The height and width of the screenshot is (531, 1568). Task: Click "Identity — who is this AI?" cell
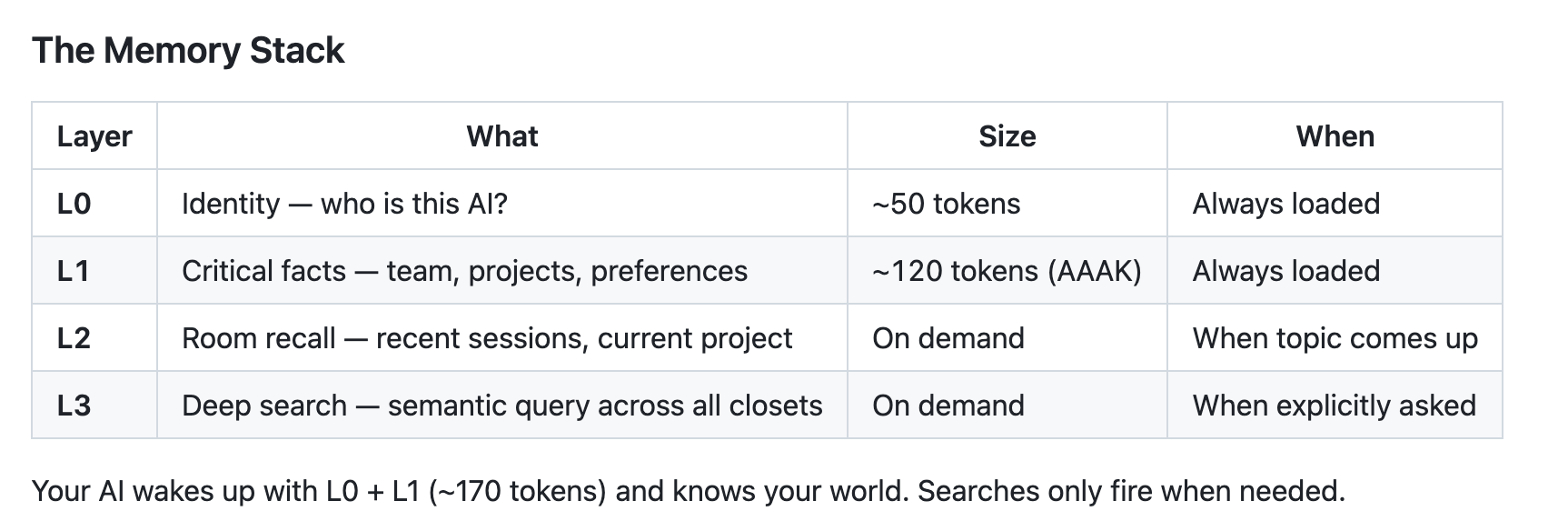click(x=502, y=204)
